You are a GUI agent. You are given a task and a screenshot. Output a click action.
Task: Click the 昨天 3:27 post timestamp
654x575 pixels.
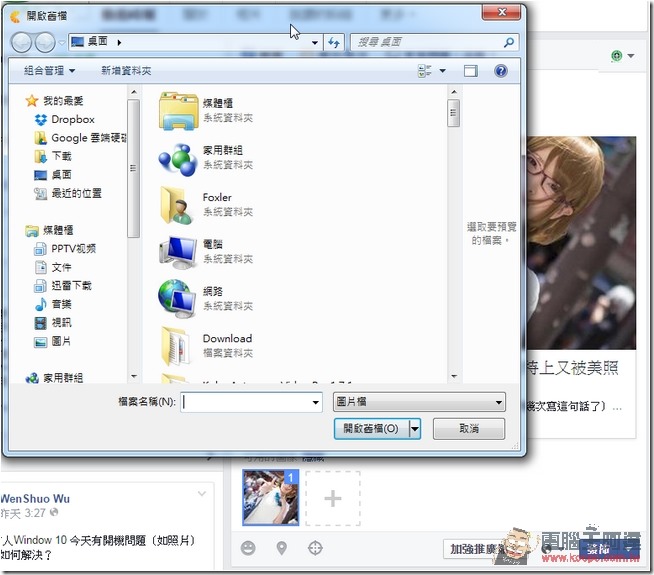pos(23,513)
